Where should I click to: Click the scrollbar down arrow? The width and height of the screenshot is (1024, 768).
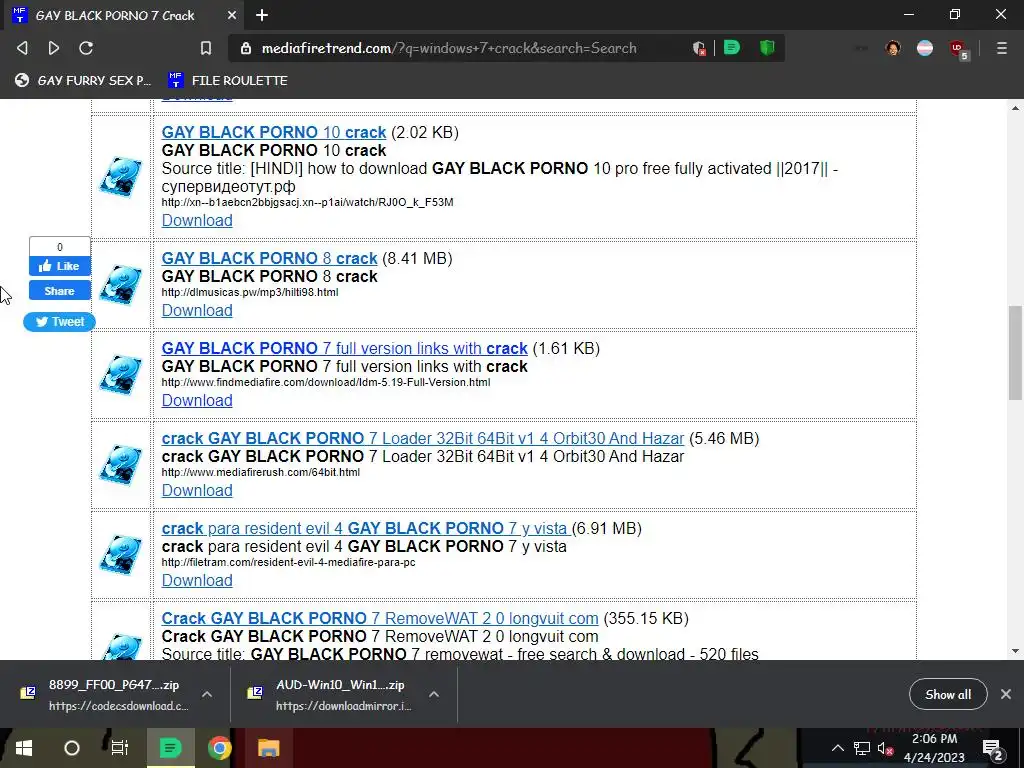click(x=1015, y=651)
